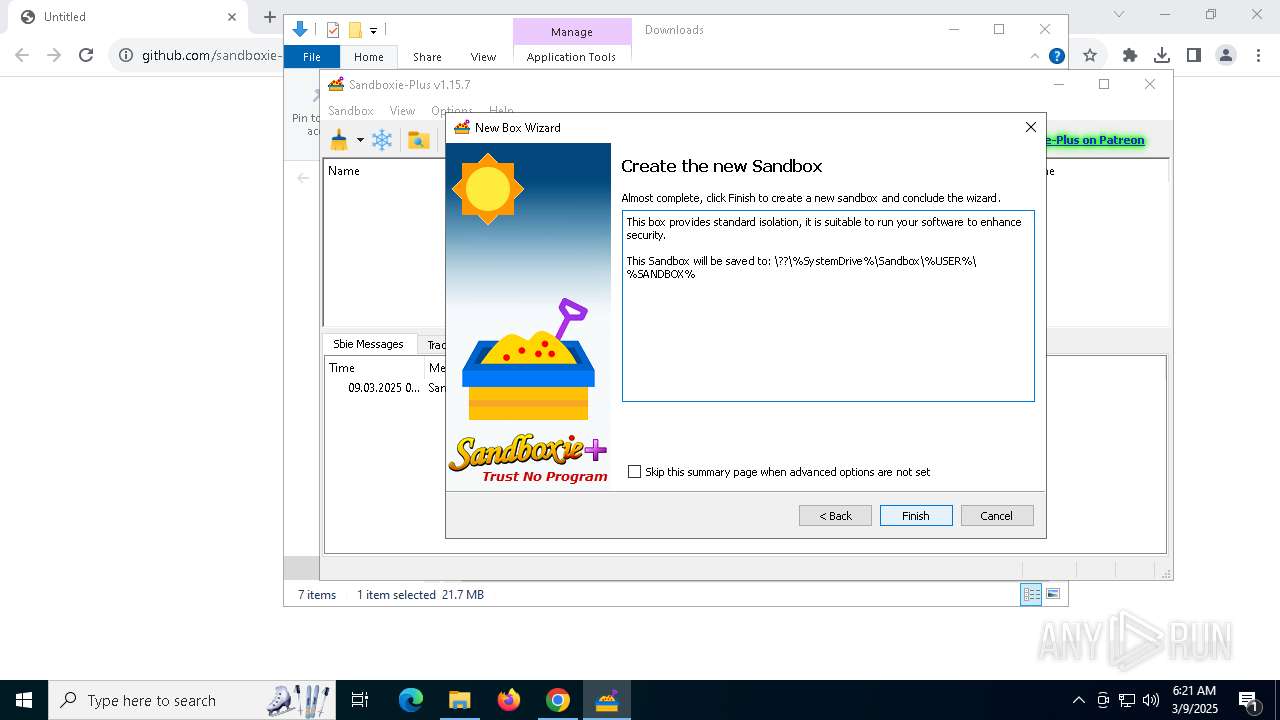Switch to Chrome on taskbar

pyautogui.click(x=558, y=700)
